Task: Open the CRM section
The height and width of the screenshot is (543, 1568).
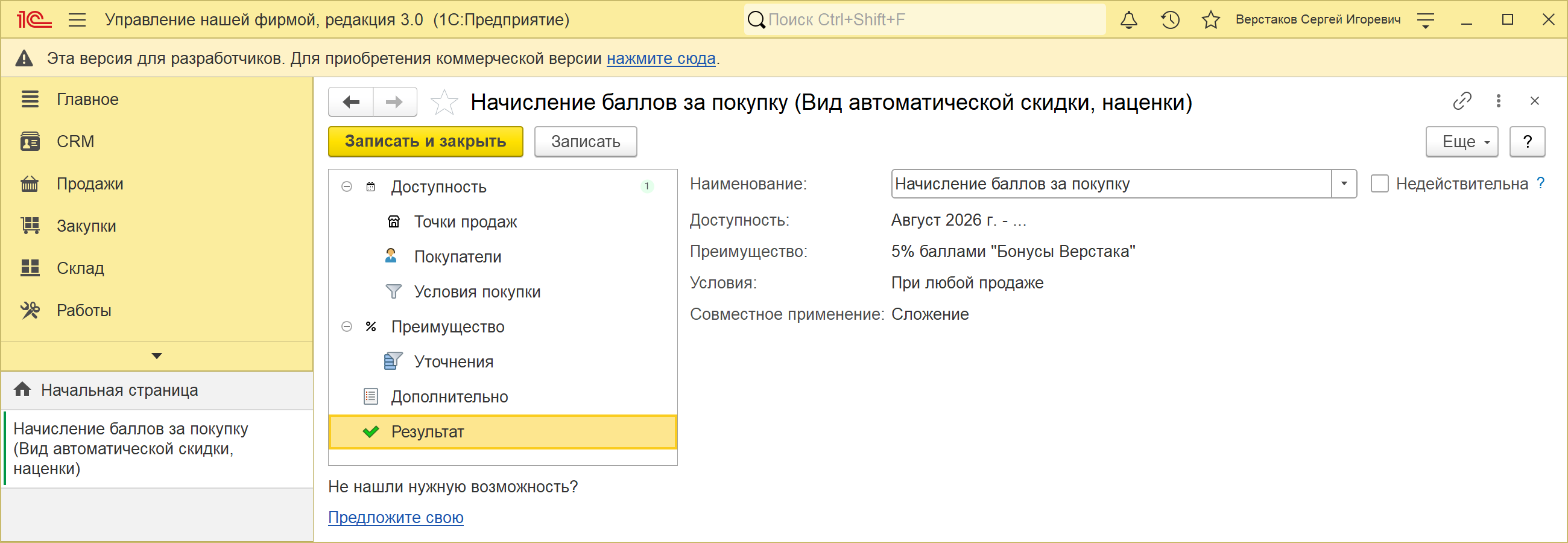Action: (x=157, y=141)
